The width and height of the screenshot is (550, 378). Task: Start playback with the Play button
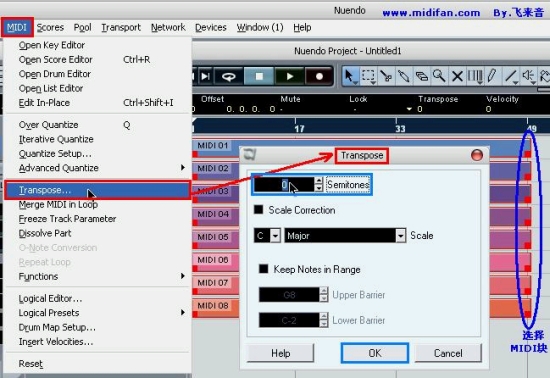[x=289, y=76]
